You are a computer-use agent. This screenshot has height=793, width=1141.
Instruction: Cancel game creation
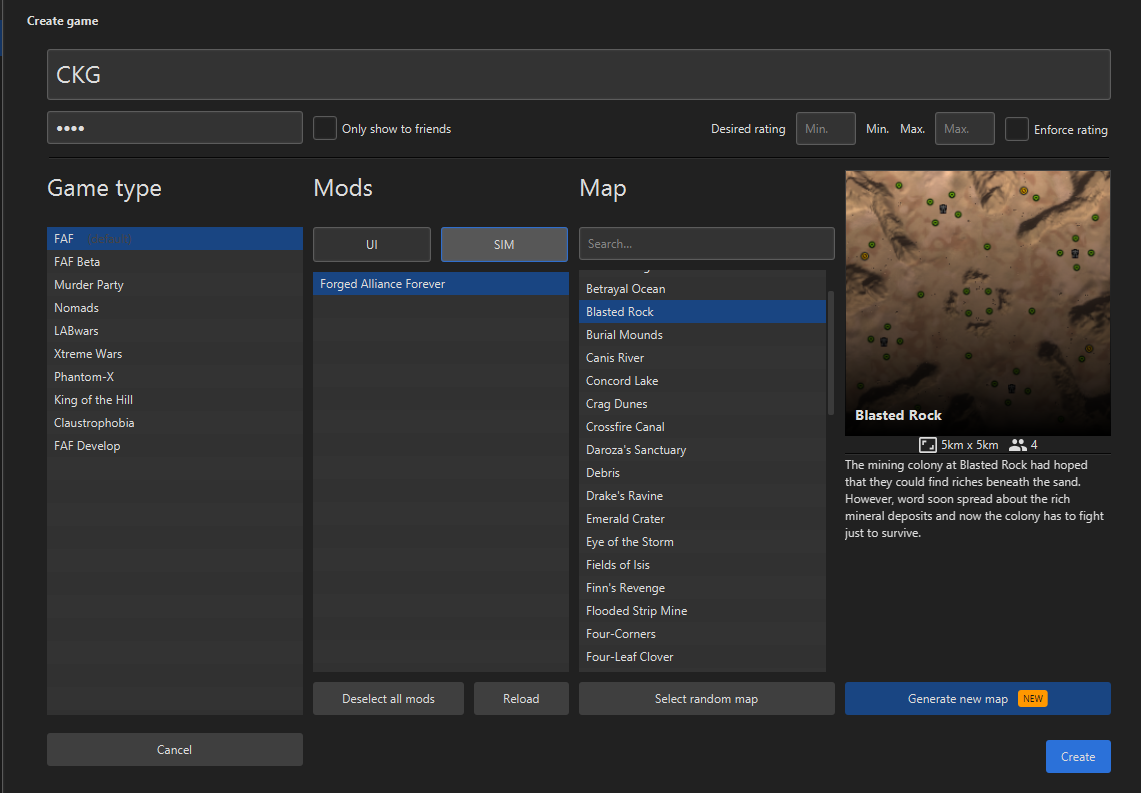click(175, 749)
